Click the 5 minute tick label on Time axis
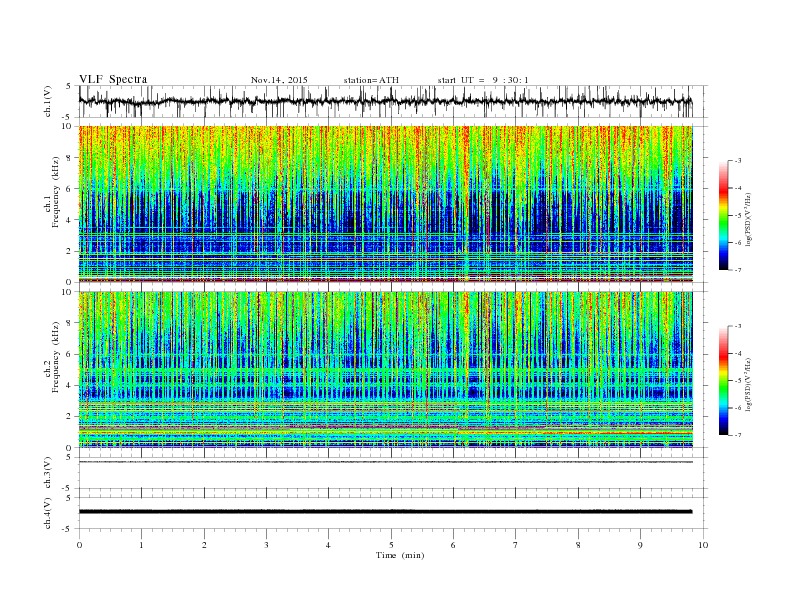The width and height of the screenshot is (792, 612). 391,545
